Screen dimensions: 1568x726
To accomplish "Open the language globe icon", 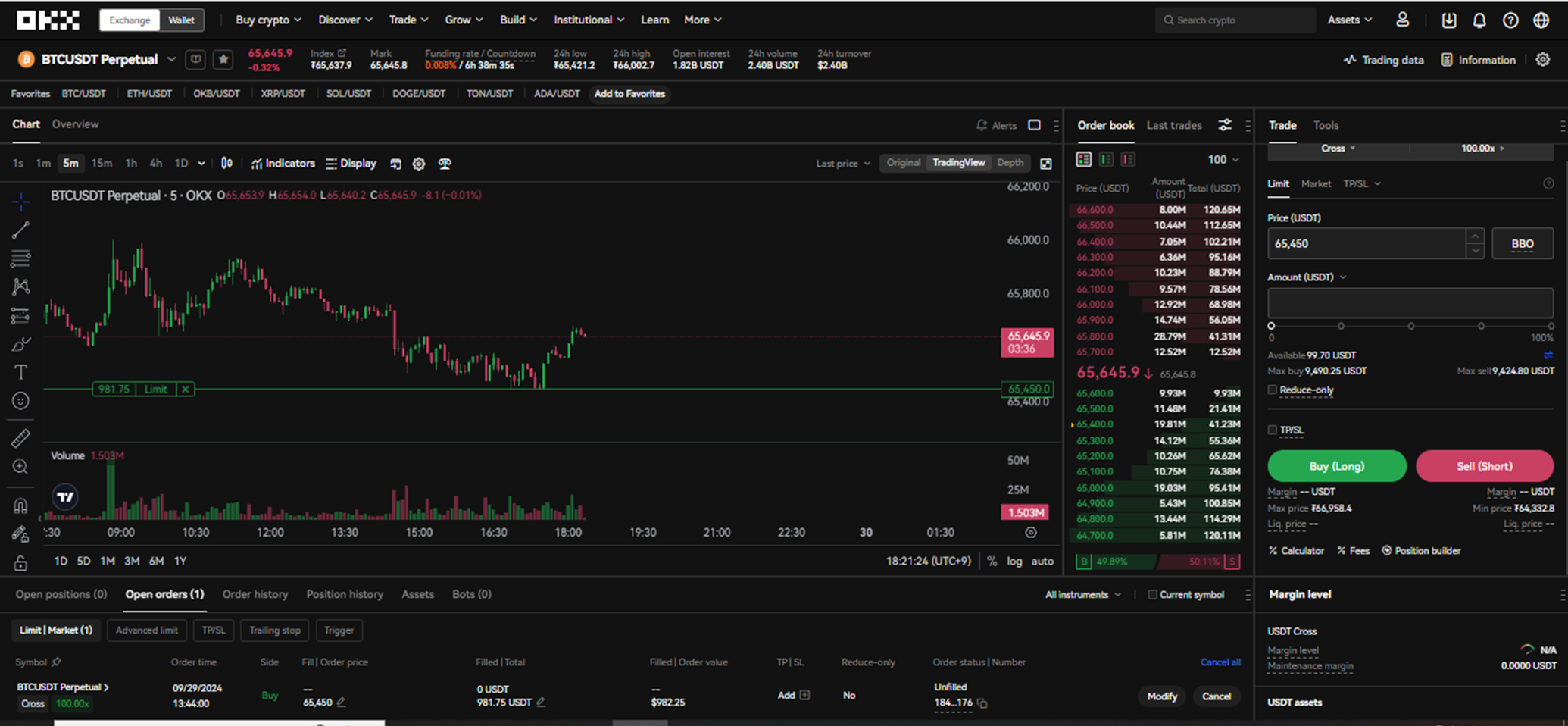I will click(x=1541, y=20).
